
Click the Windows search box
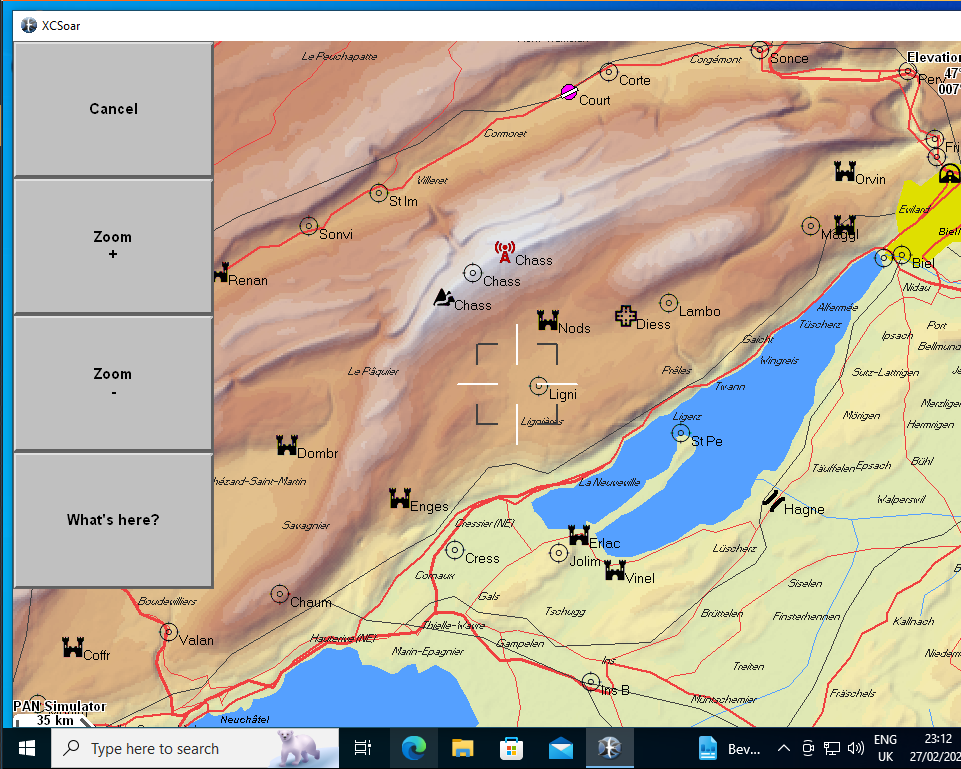195,748
